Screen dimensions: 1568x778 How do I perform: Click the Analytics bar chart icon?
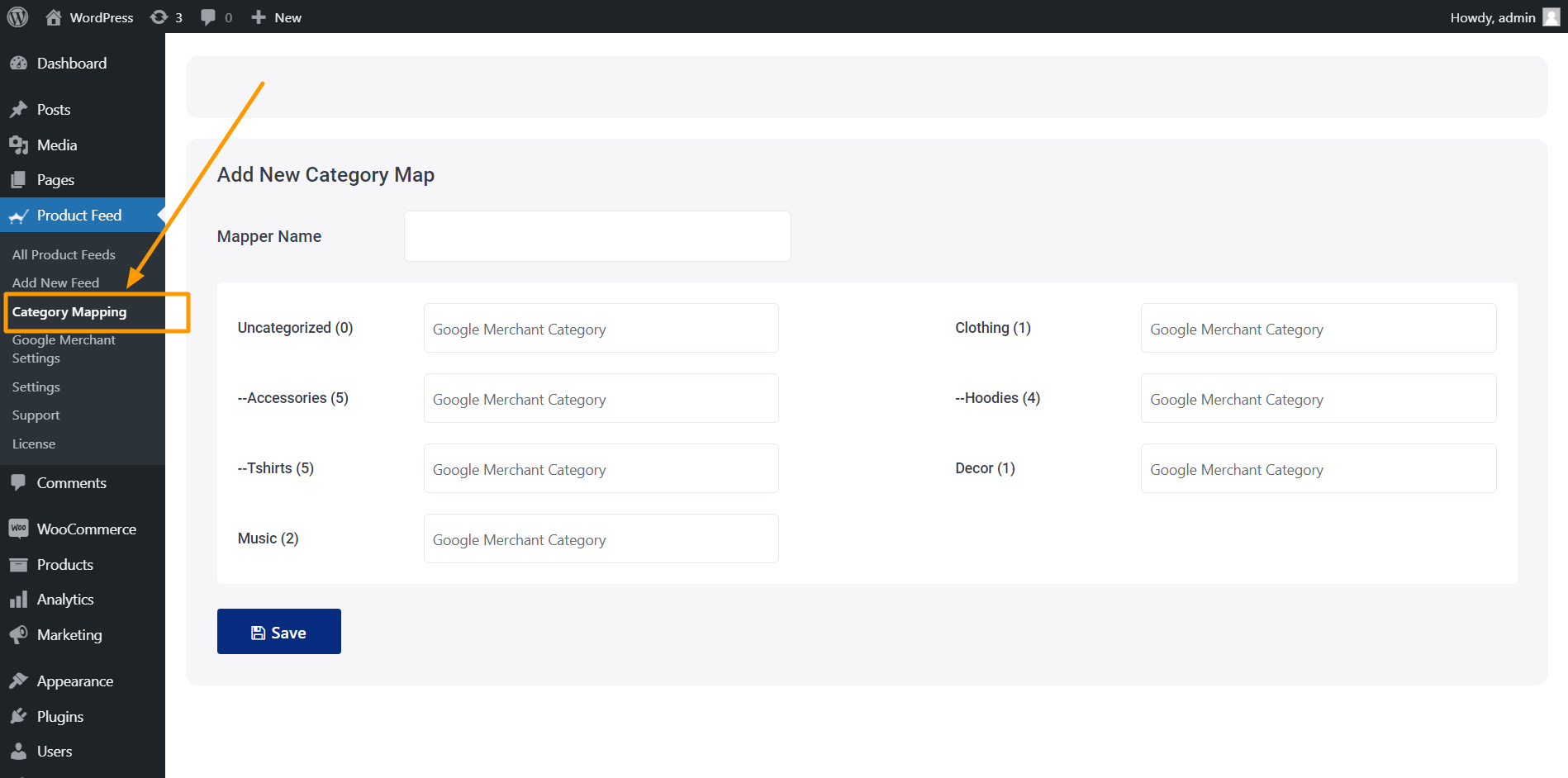[x=18, y=600]
